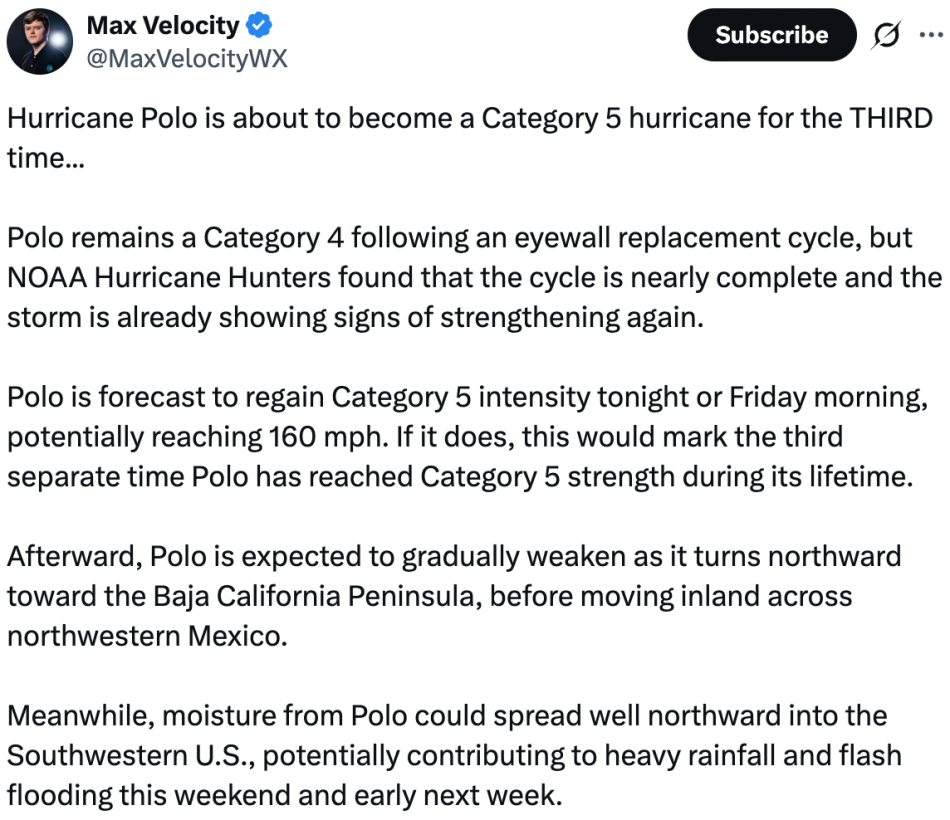The width and height of the screenshot is (950, 820).
Task: Click the paragraph starting 'Polo remains a Category 4'
Action: coord(474,278)
